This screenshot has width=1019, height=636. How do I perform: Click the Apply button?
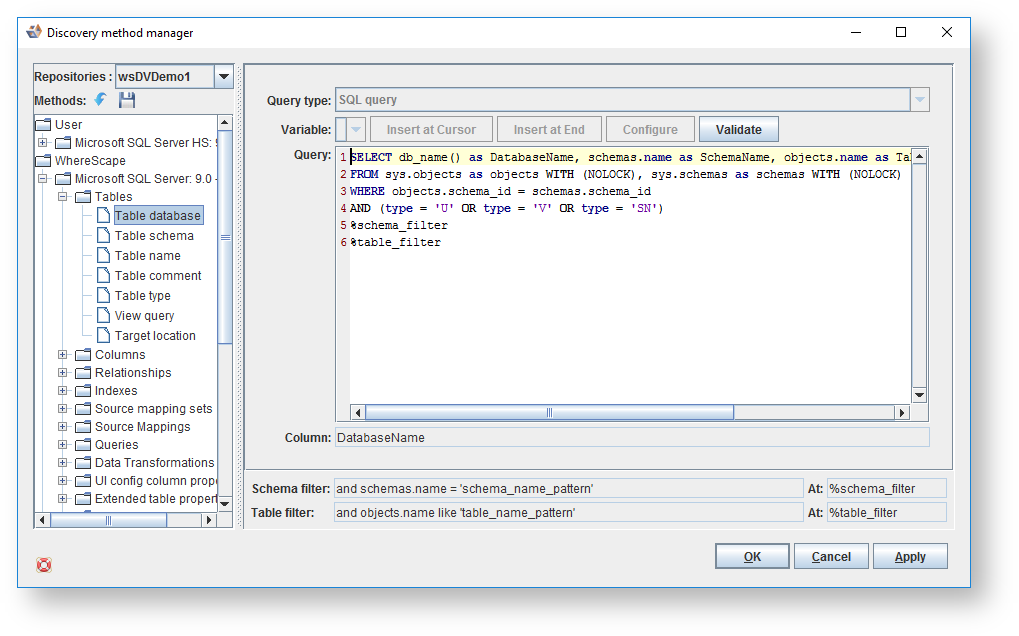pos(909,557)
